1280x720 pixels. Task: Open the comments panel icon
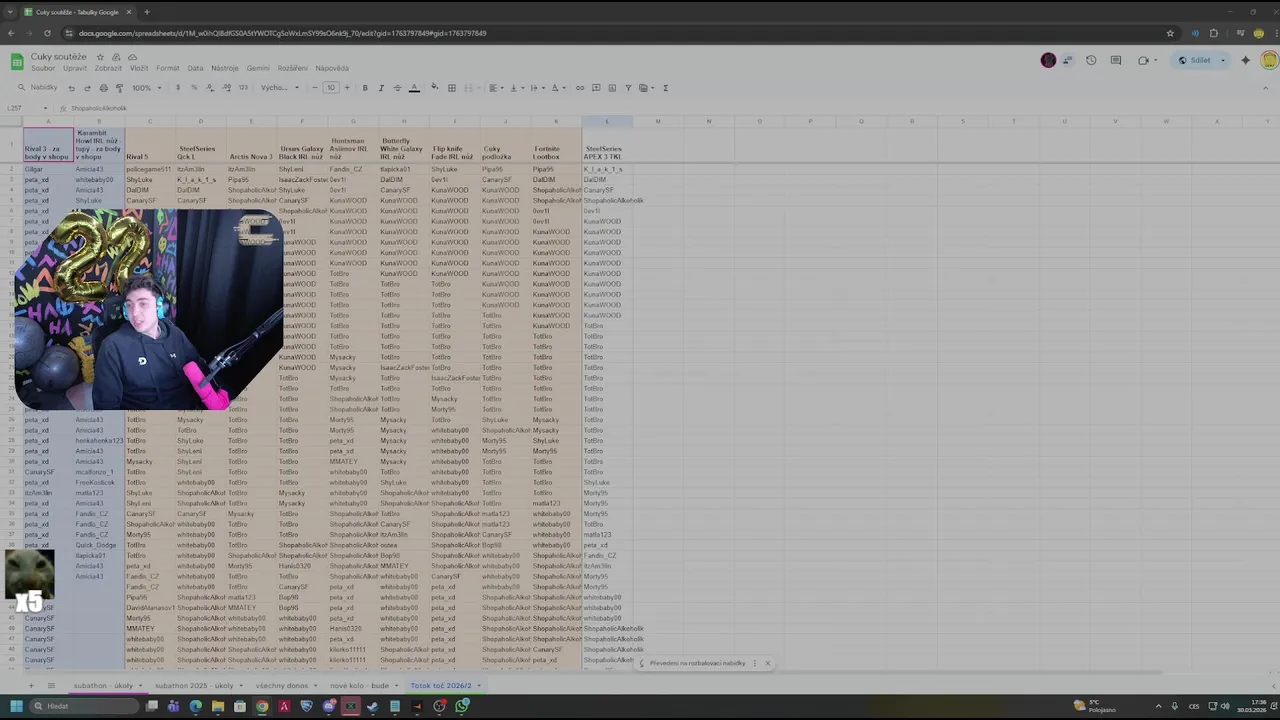pos(1117,60)
